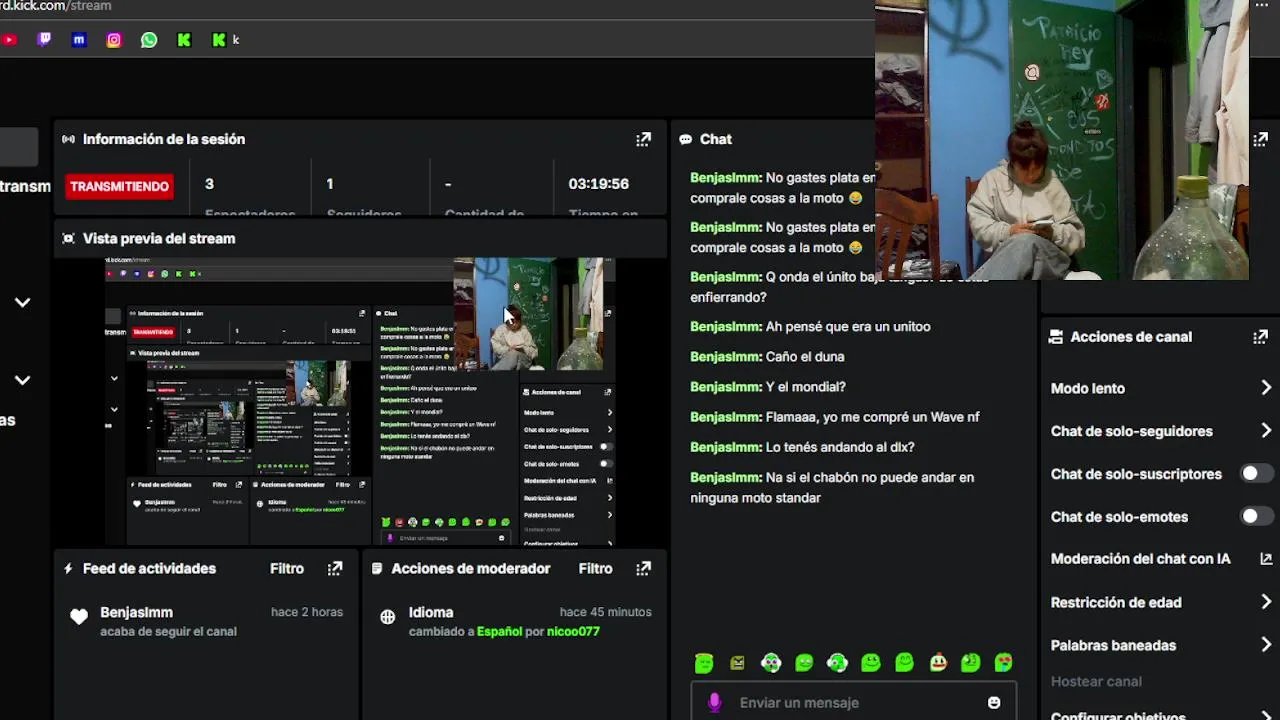Expand the lower left sidebar chevron
The width and height of the screenshot is (1280, 720).
22,380
